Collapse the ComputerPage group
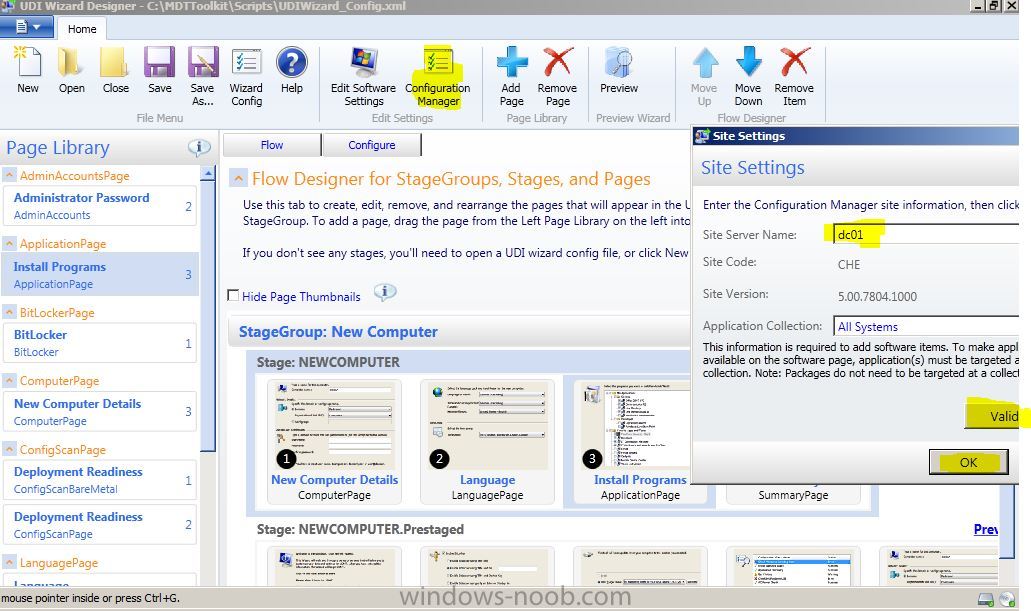 [9, 380]
